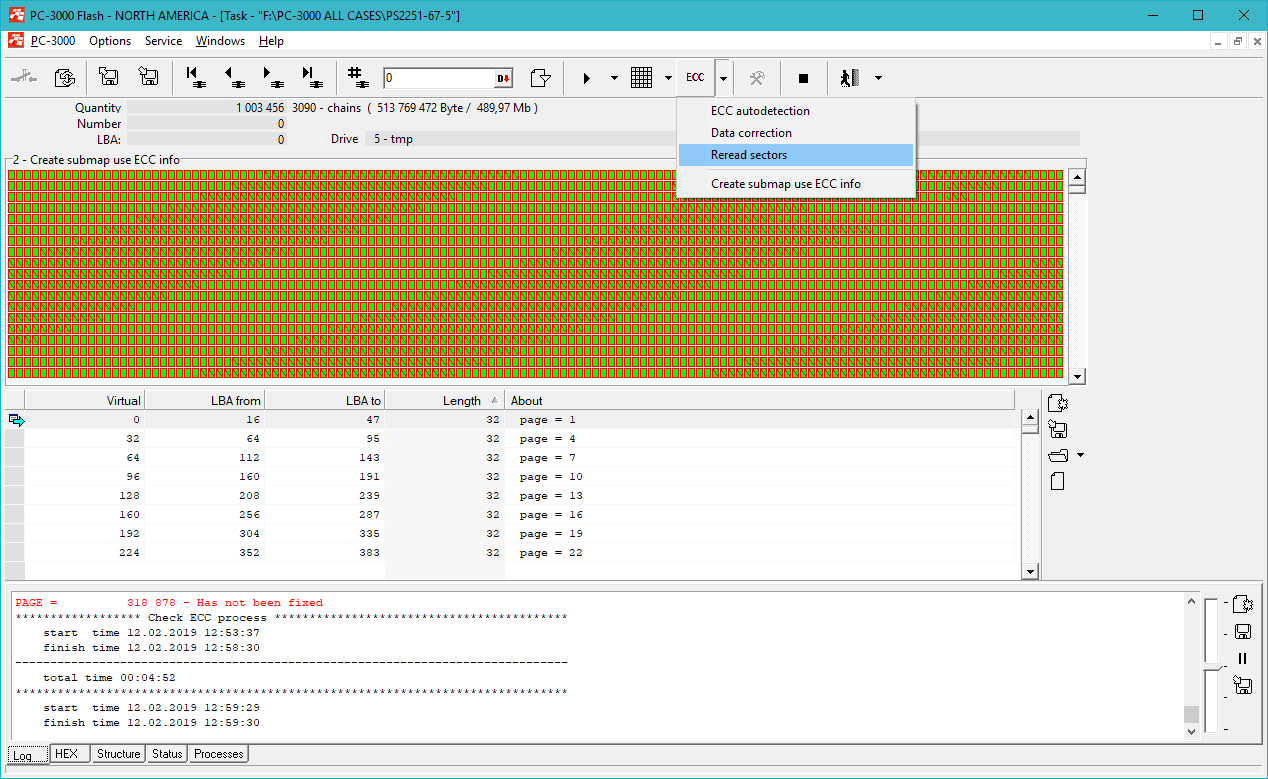Select Reread sectors menu item
The width and height of the screenshot is (1268, 779).
796,155
